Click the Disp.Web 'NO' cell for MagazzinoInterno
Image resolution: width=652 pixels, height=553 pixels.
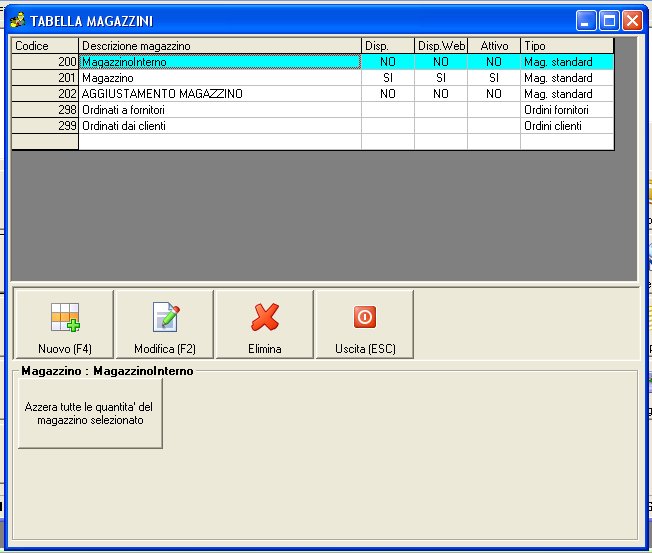441,62
